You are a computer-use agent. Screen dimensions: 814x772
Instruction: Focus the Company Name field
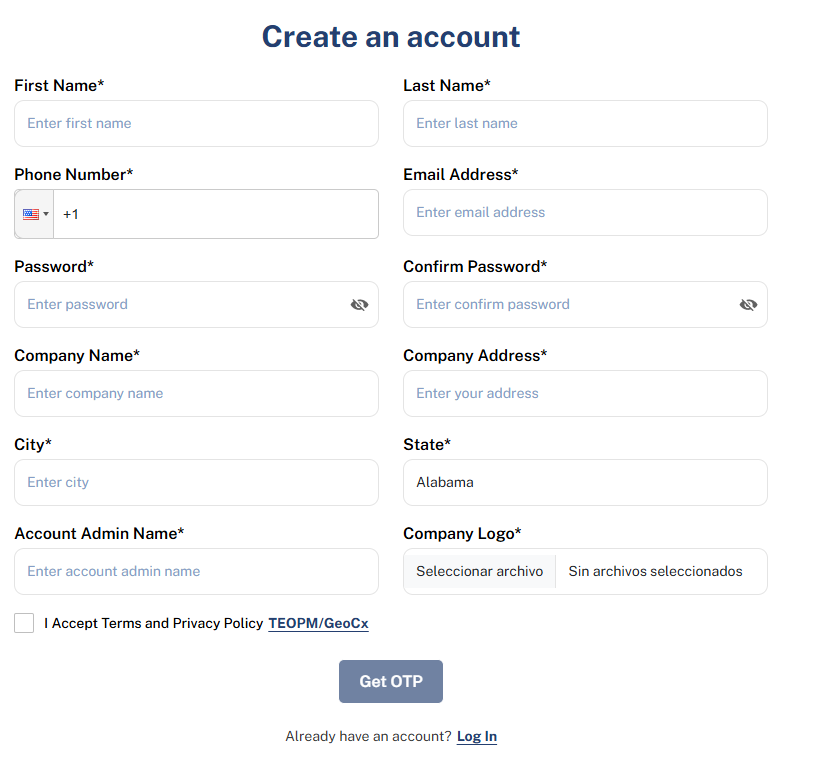pyautogui.click(x=196, y=393)
